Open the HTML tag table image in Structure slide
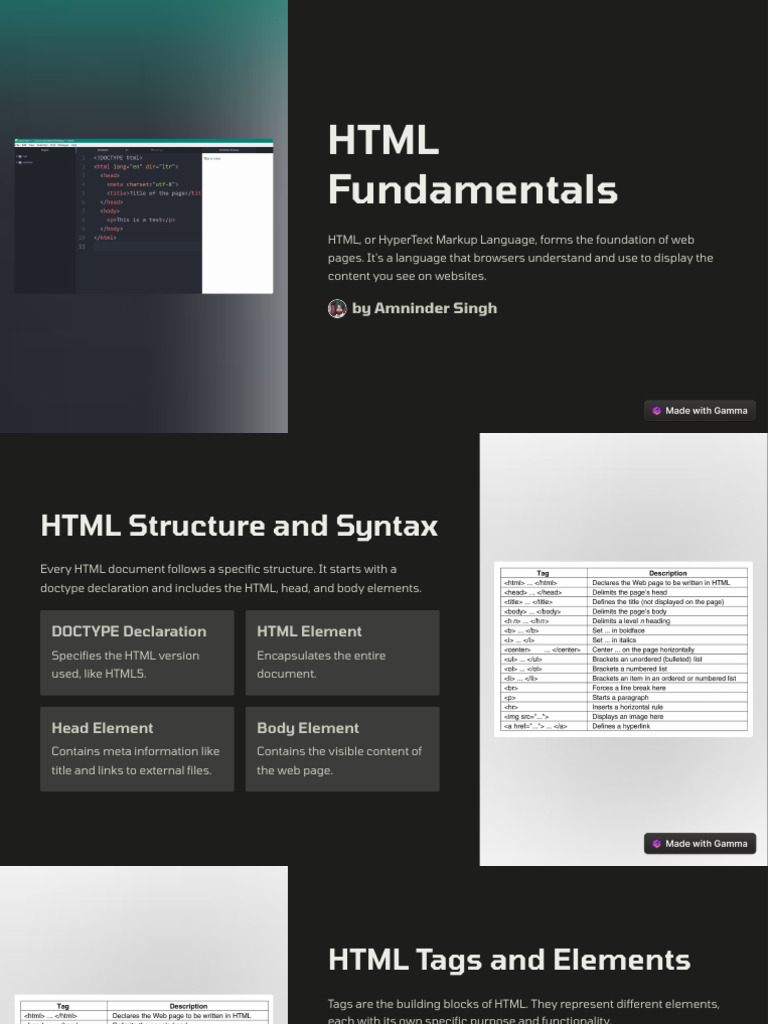768x1024 pixels. pyautogui.click(x=623, y=649)
